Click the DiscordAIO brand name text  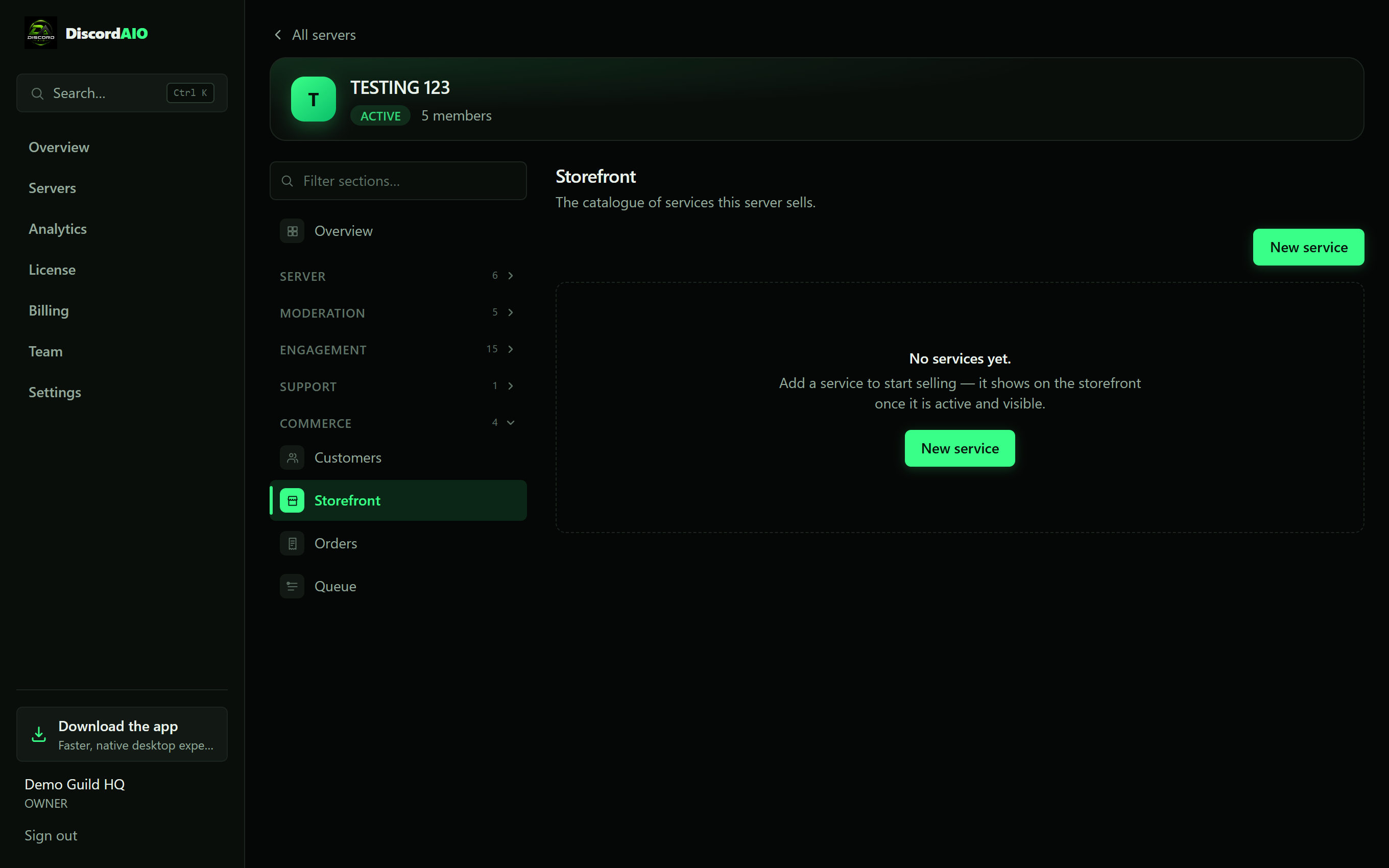coord(107,33)
